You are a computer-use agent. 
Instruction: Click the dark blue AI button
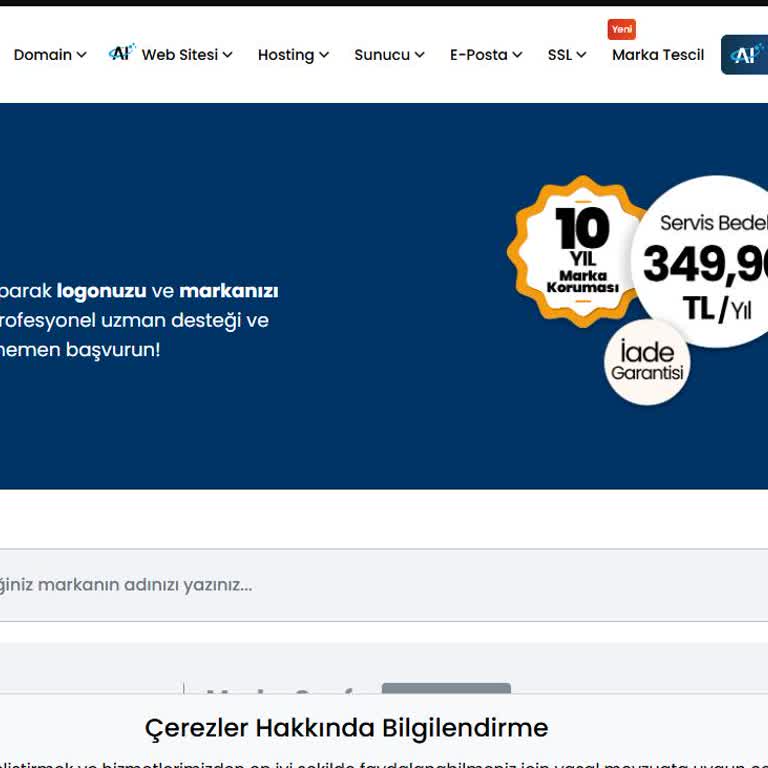coord(744,54)
